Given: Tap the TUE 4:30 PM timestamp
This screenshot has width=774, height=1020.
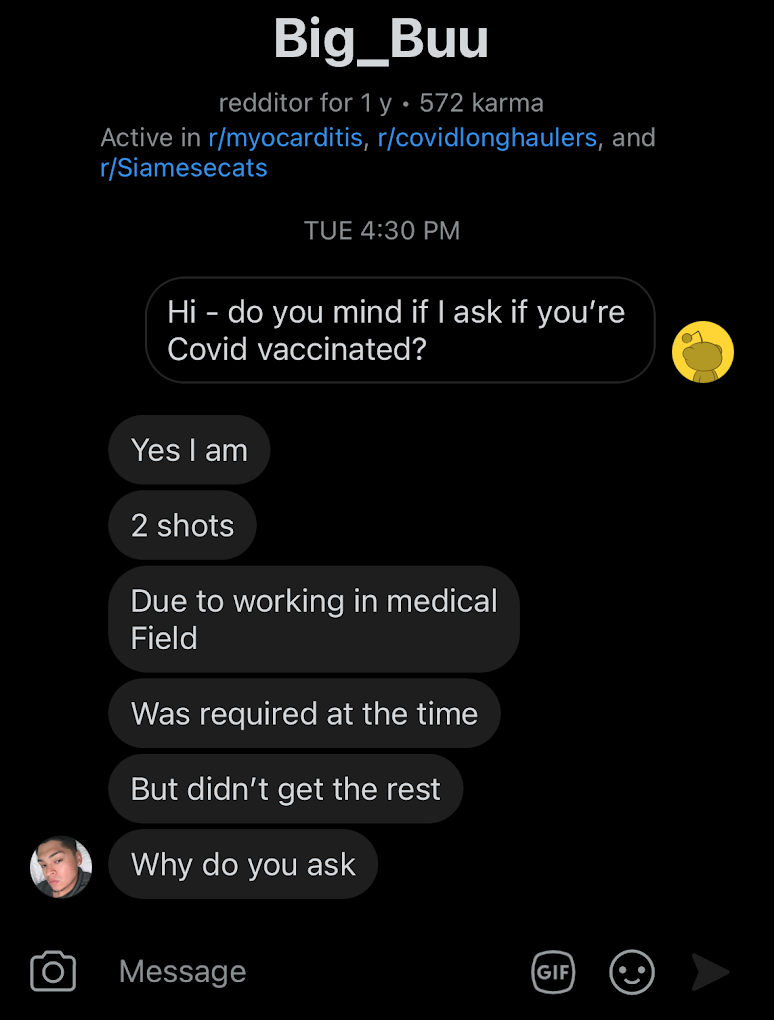Looking at the screenshot, I should pos(382,230).
